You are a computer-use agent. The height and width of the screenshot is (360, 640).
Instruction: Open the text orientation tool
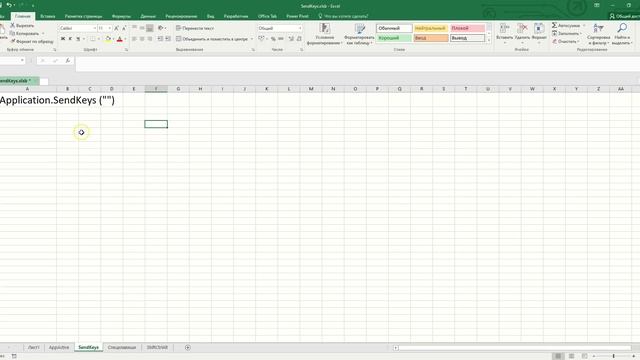(161, 28)
